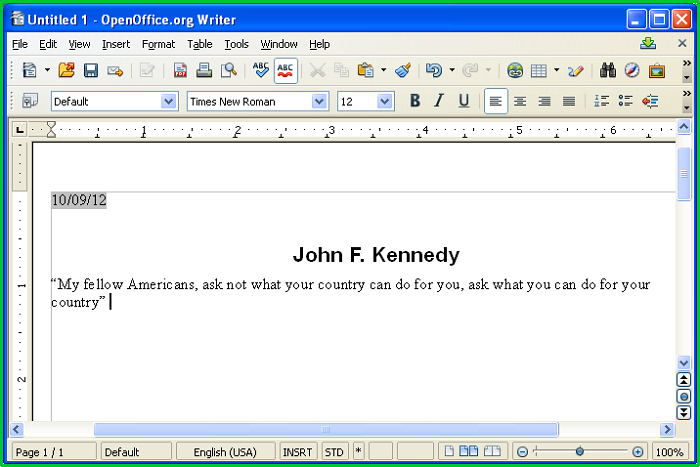Toggle AutoSpellcheck red underline button

point(286,70)
